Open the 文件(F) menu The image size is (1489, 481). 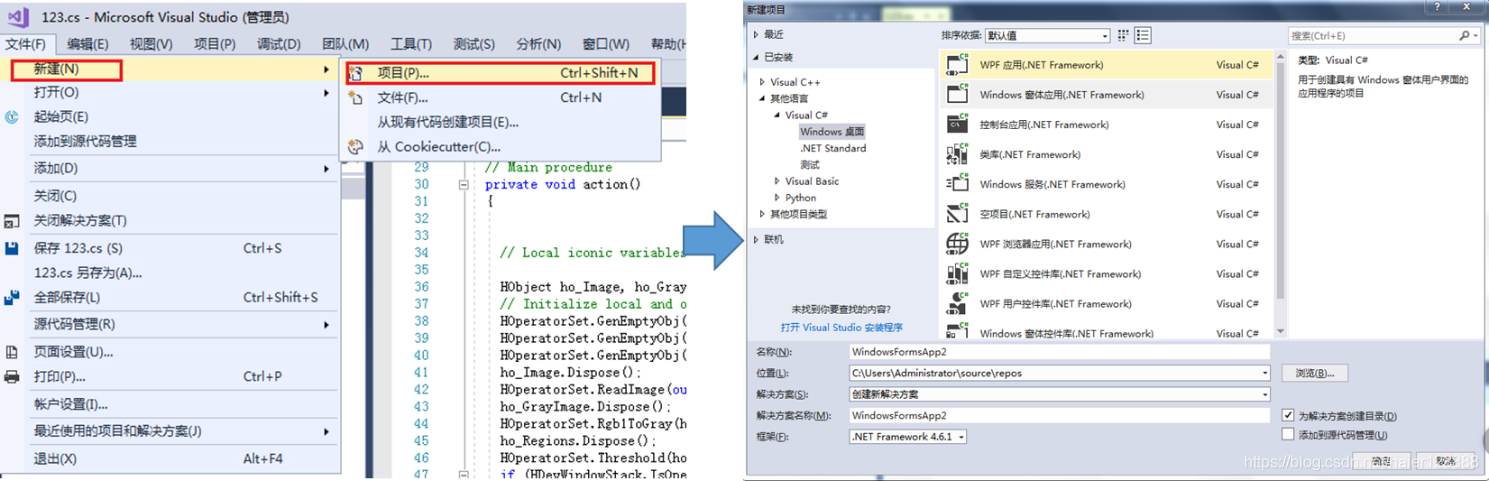tap(25, 44)
